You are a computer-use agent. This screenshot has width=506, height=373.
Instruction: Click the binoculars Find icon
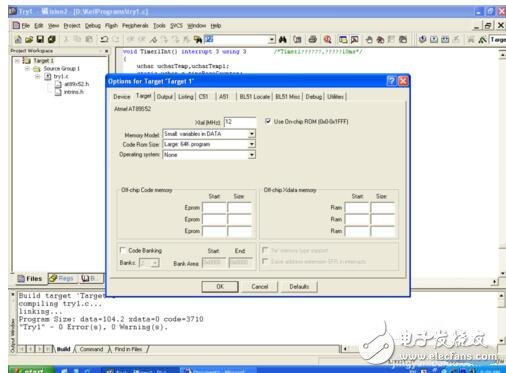coord(283,39)
